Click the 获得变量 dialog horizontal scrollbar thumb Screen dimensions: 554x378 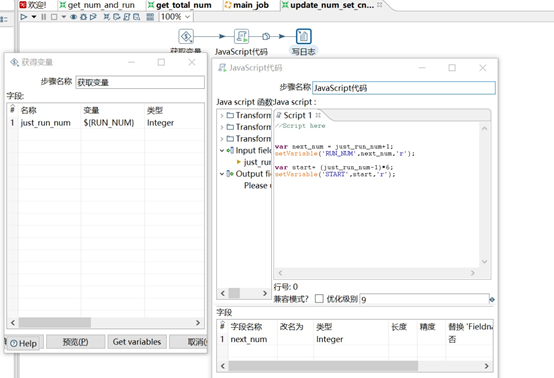[55, 322]
